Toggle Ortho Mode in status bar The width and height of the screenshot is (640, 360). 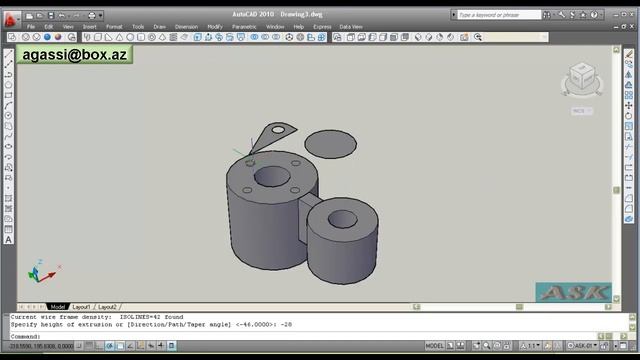[99, 346]
